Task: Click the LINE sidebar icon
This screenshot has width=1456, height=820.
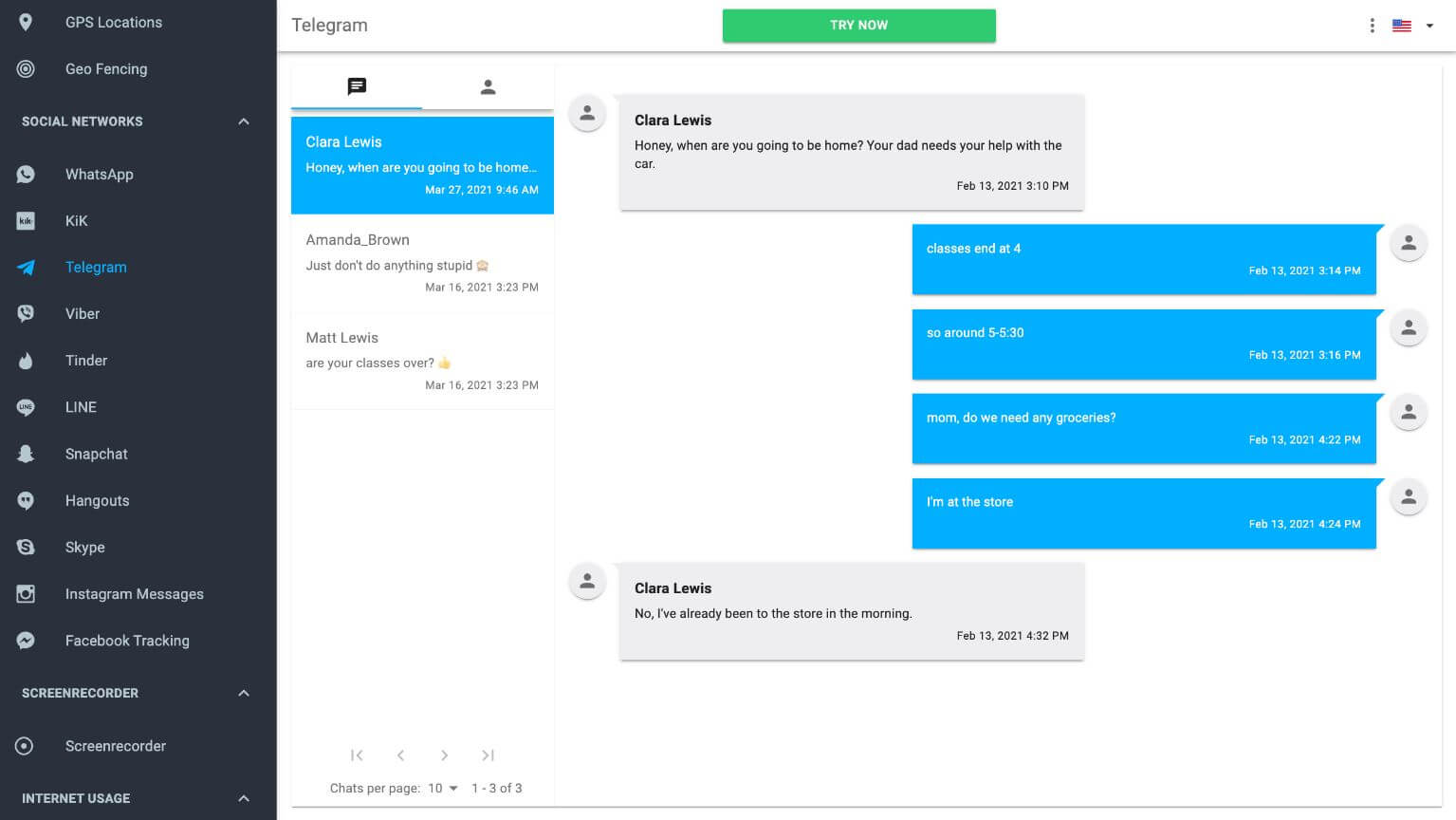Action: pos(26,407)
